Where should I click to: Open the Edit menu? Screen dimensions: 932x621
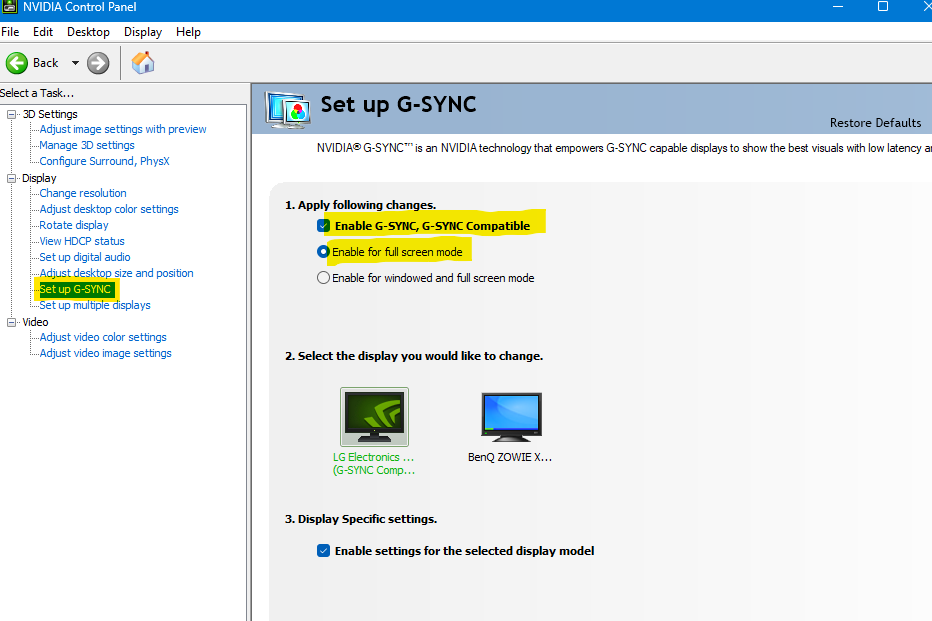(x=43, y=32)
